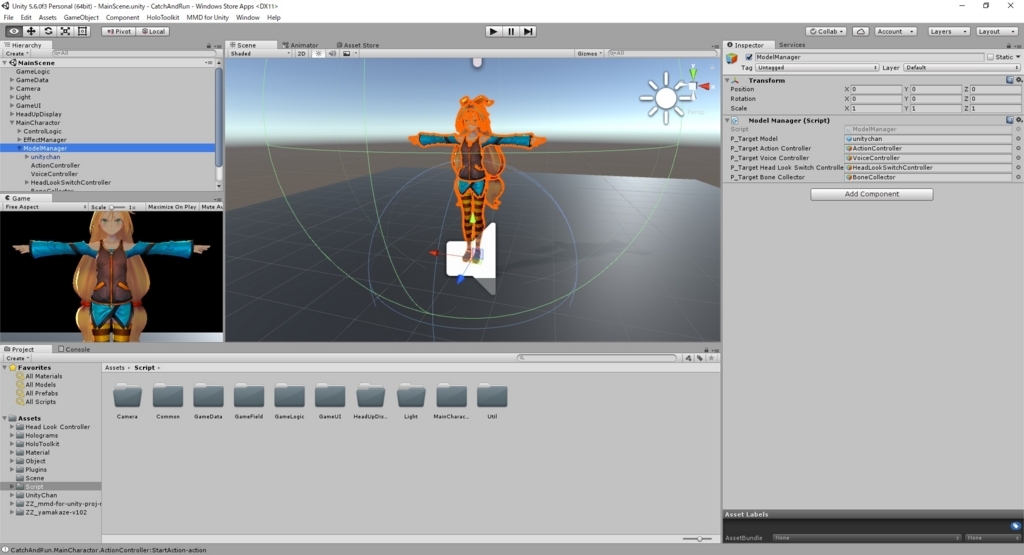Toggle Pivot/Center handle mode
The image size is (1024, 555).
[118, 31]
